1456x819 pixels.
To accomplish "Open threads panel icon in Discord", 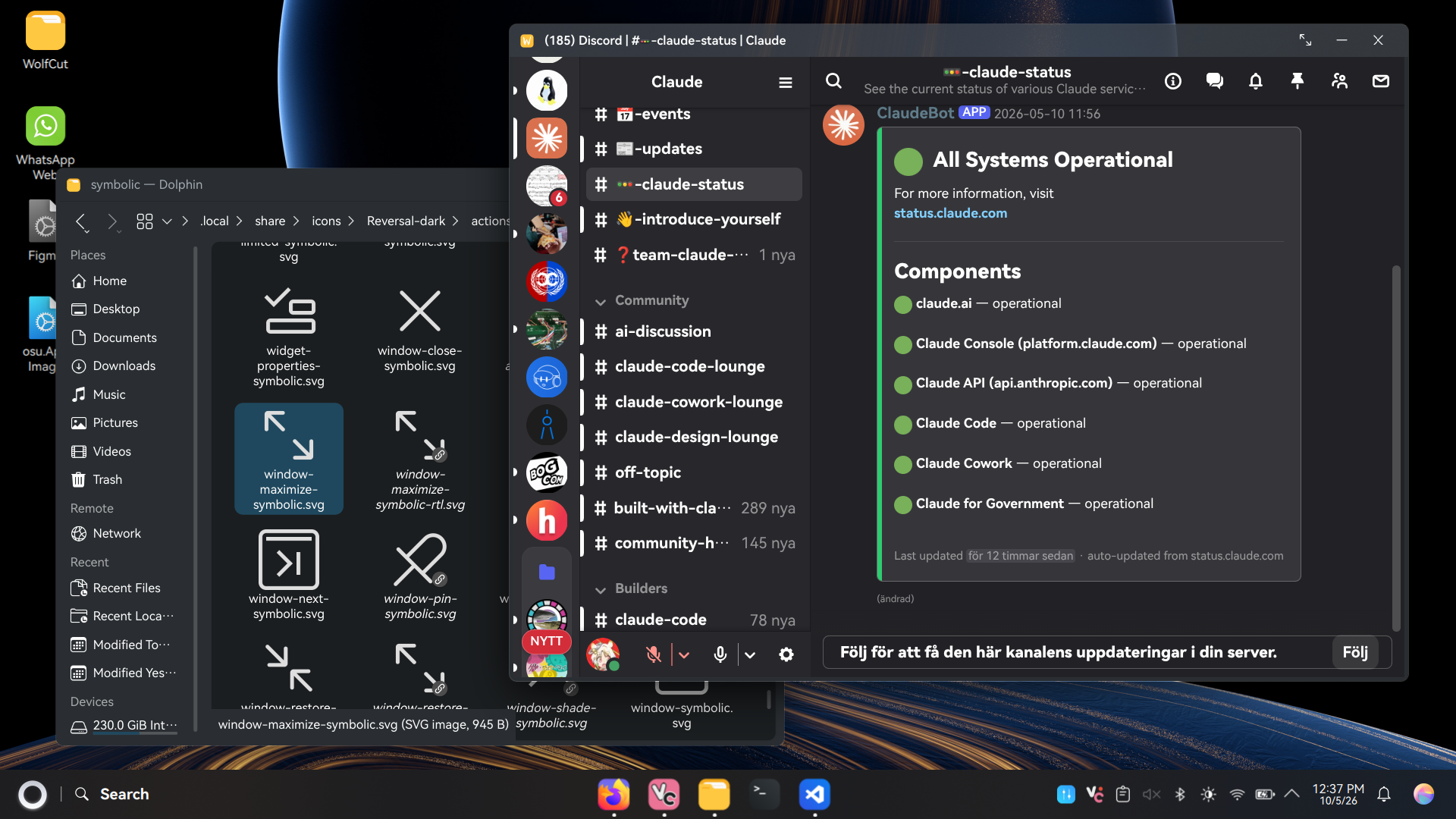I will tap(1215, 81).
